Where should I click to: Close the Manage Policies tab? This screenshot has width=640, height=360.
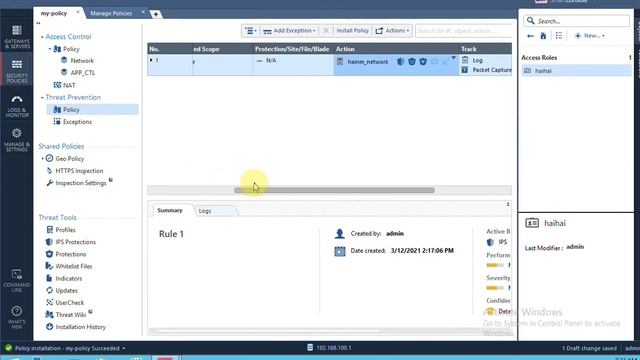143,12
